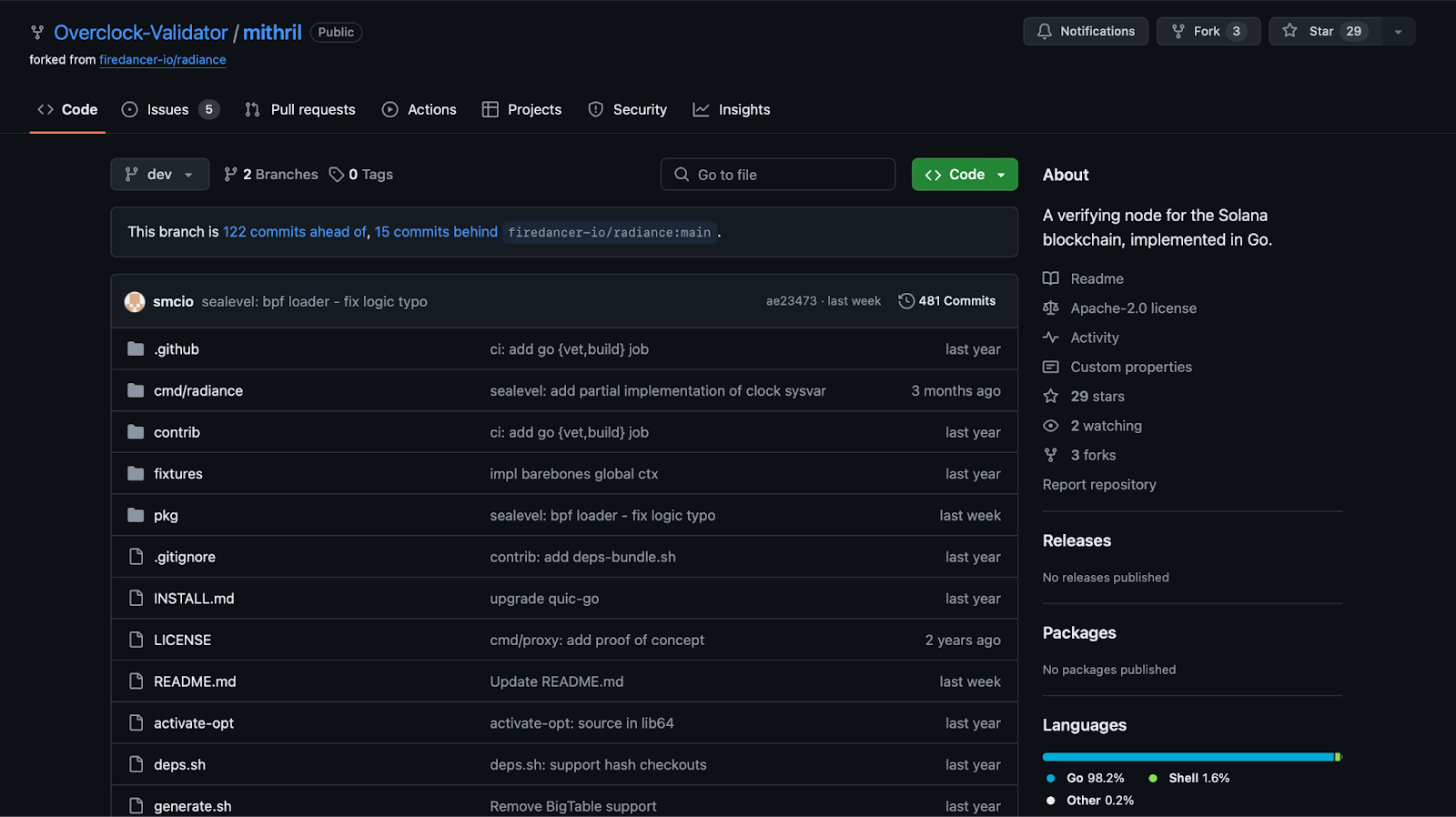Click the scale icon next to Apache-2.0 license
Viewport: 1456px width, 817px height.
coord(1051,308)
